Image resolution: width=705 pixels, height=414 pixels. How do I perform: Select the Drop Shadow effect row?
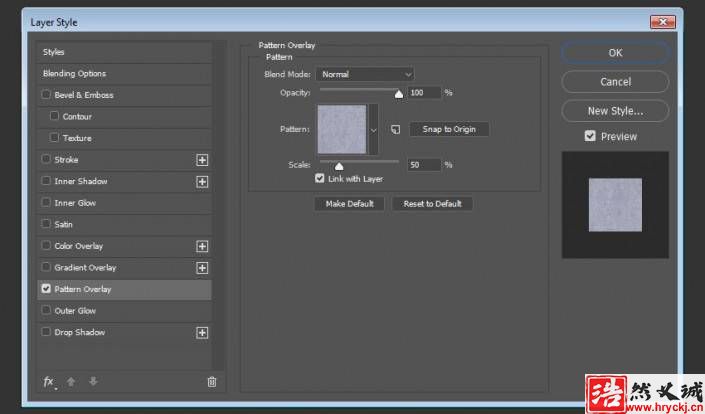(124, 333)
